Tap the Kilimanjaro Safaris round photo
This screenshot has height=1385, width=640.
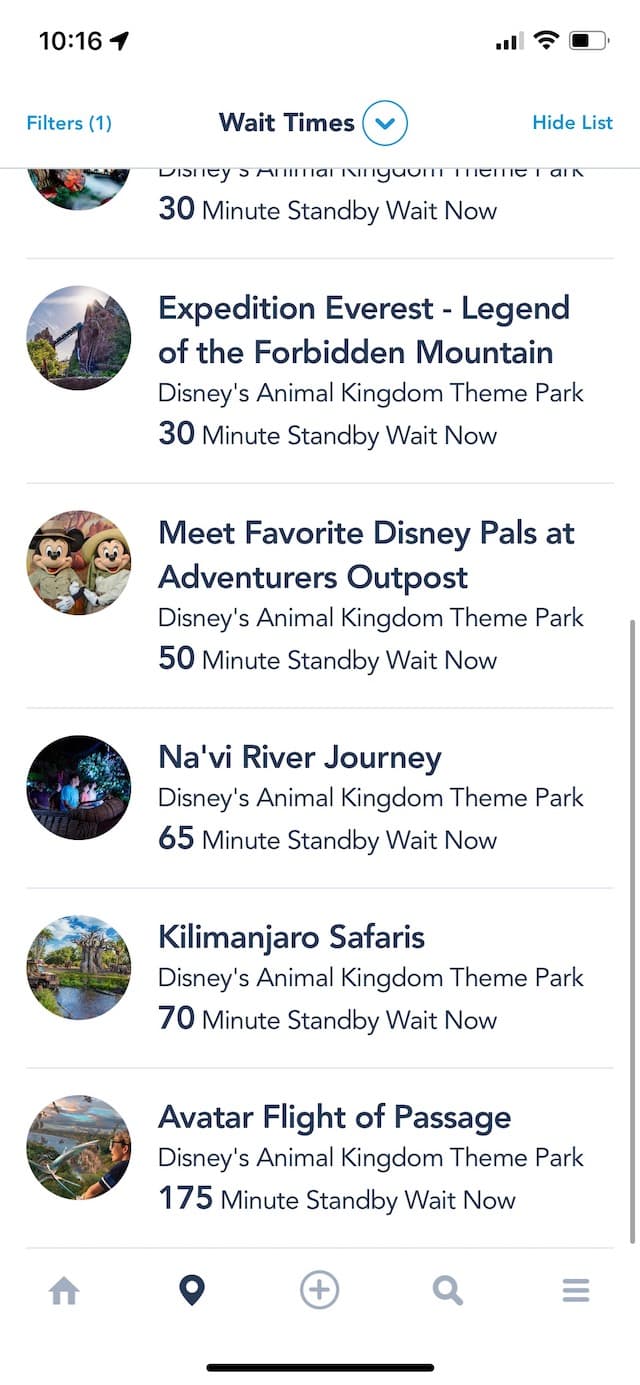[79, 967]
